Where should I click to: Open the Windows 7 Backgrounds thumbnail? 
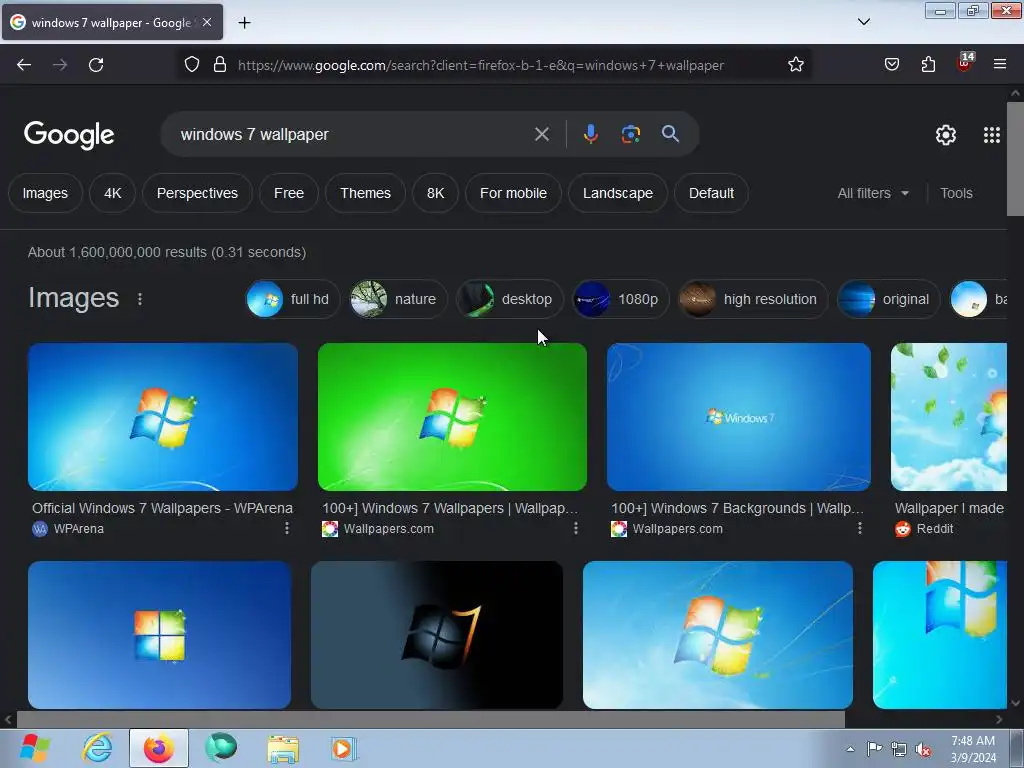[x=739, y=417]
